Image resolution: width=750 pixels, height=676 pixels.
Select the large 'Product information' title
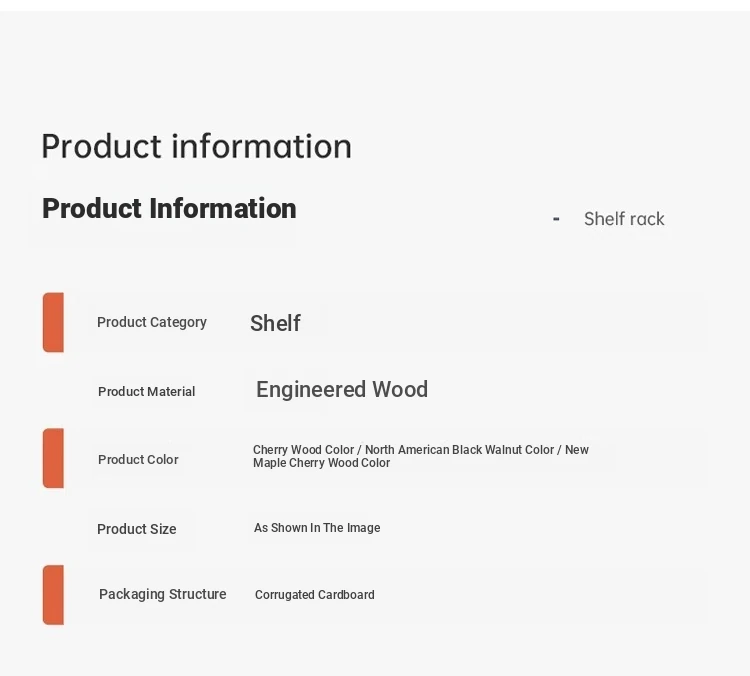click(197, 146)
